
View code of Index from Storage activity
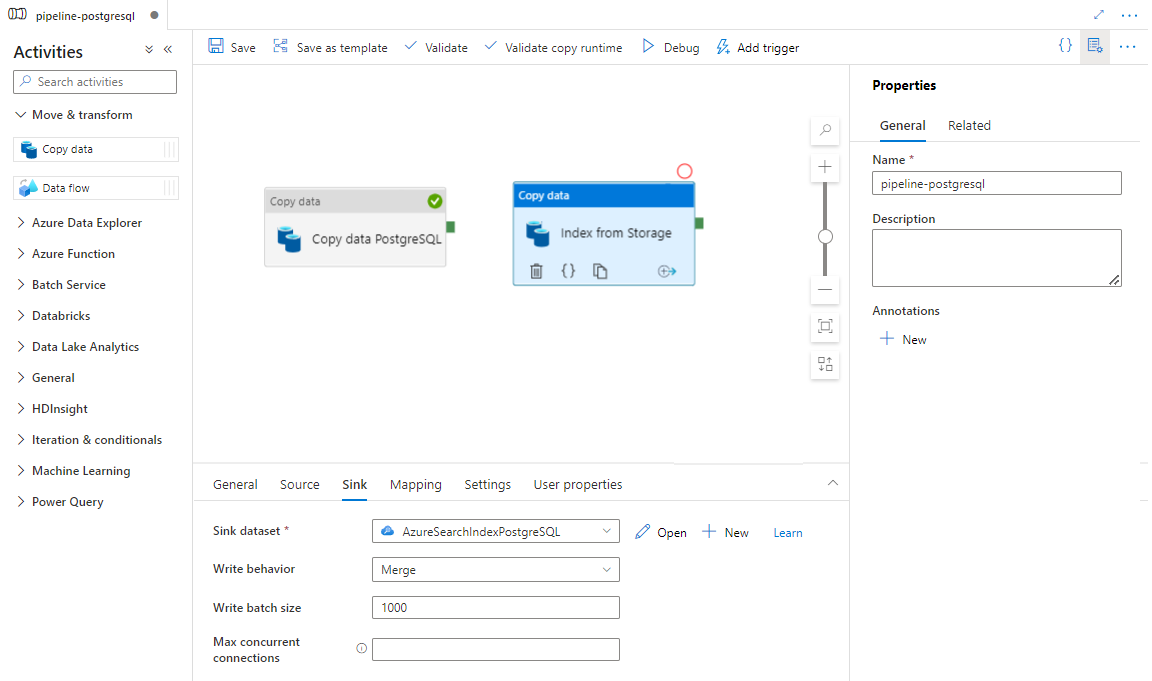[568, 271]
